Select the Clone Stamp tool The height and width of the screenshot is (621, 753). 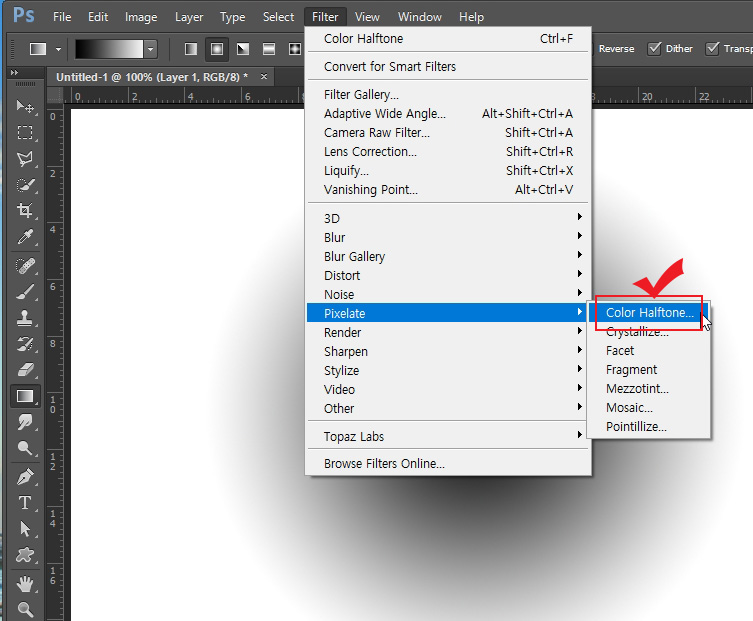[25, 317]
